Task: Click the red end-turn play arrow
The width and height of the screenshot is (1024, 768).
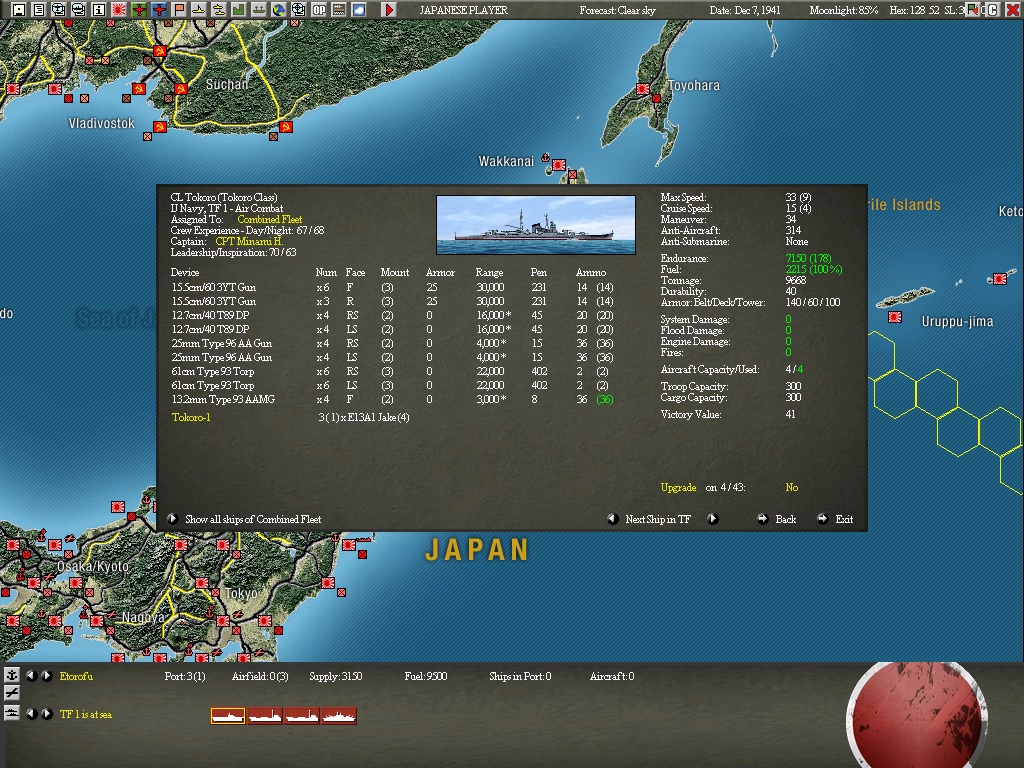Action: point(389,9)
